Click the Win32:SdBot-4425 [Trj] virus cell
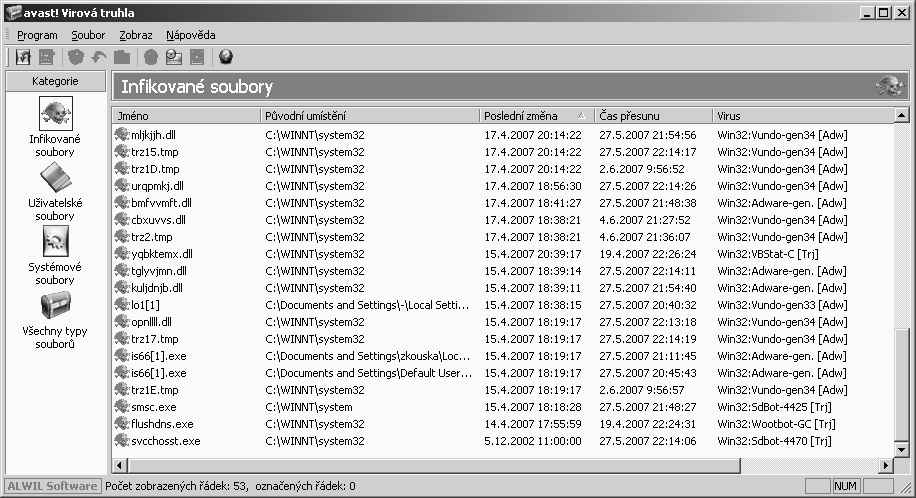The height and width of the screenshot is (498, 916). tap(774, 407)
